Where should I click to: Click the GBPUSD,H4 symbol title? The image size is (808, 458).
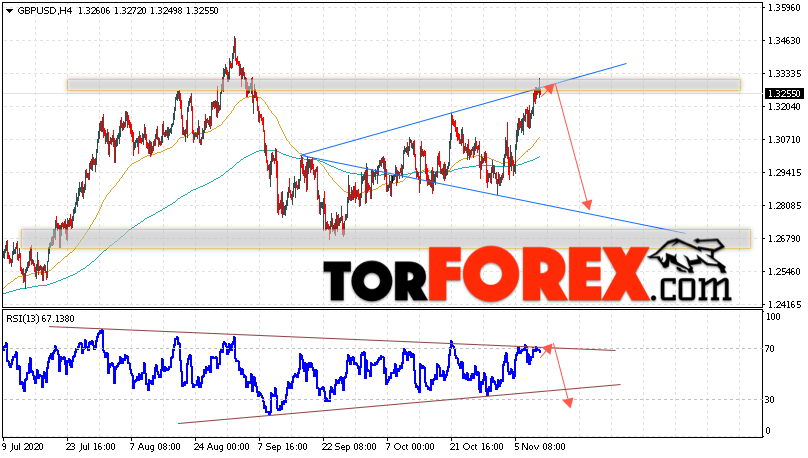click(45, 11)
